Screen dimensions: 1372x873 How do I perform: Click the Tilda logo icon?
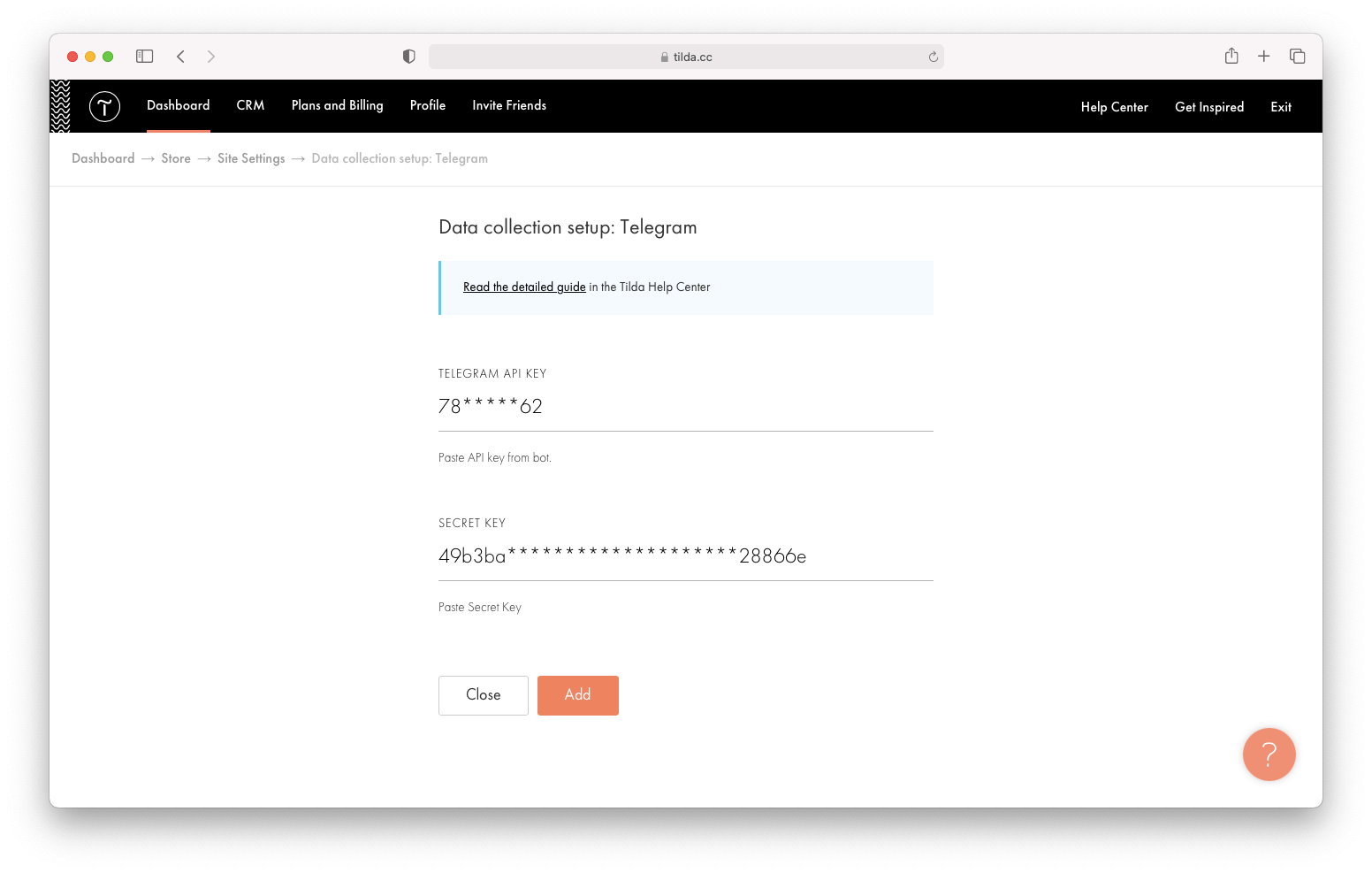point(104,106)
